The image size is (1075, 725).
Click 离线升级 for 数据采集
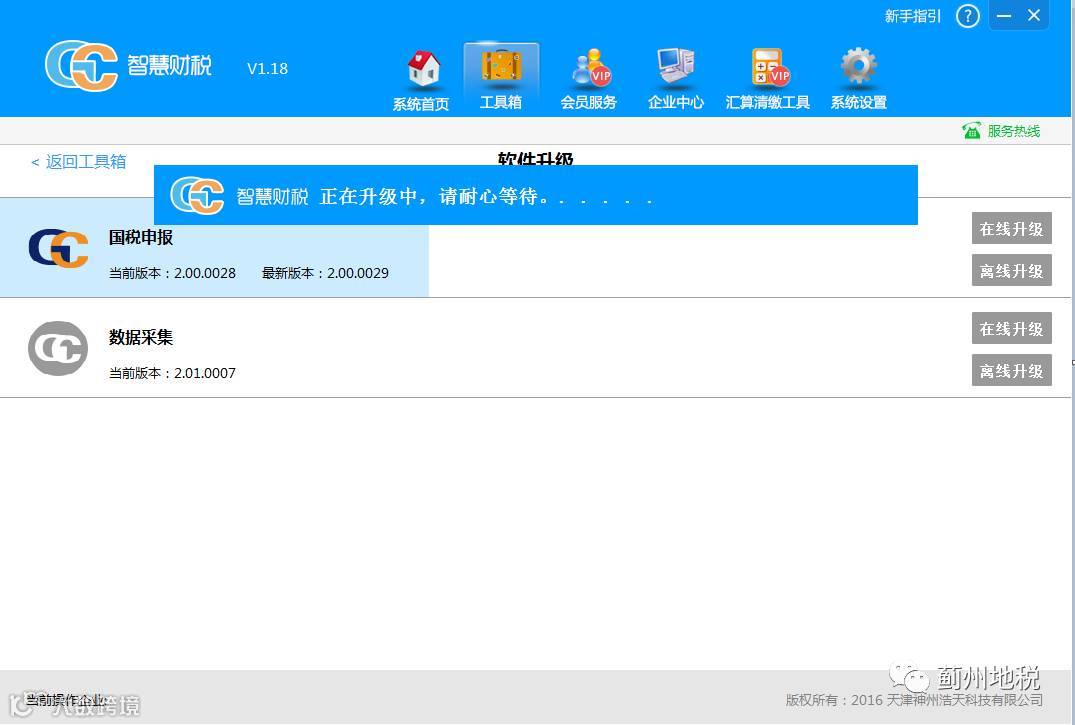pyautogui.click(x=1011, y=370)
